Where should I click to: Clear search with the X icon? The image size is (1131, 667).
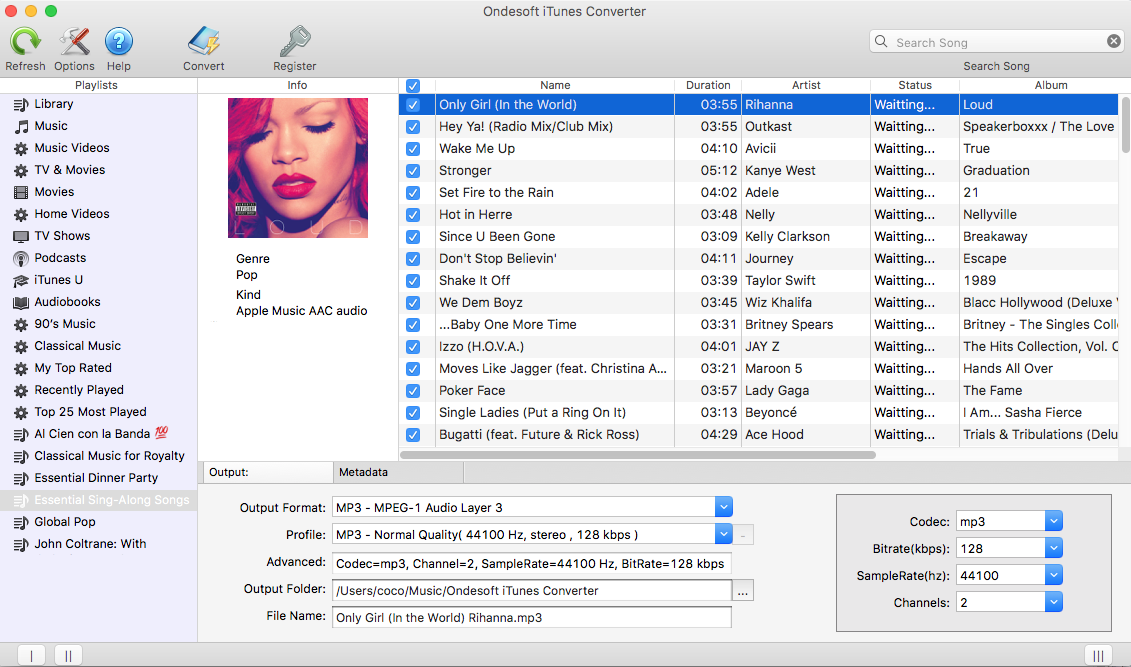point(1114,42)
